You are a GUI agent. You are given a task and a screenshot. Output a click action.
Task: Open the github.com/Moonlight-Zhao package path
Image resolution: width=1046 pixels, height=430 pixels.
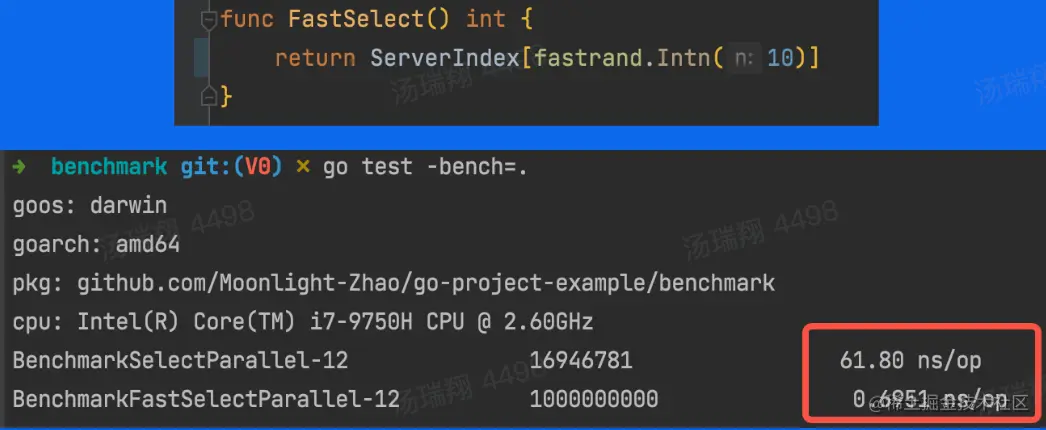pyautogui.click(x=425, y=283)
